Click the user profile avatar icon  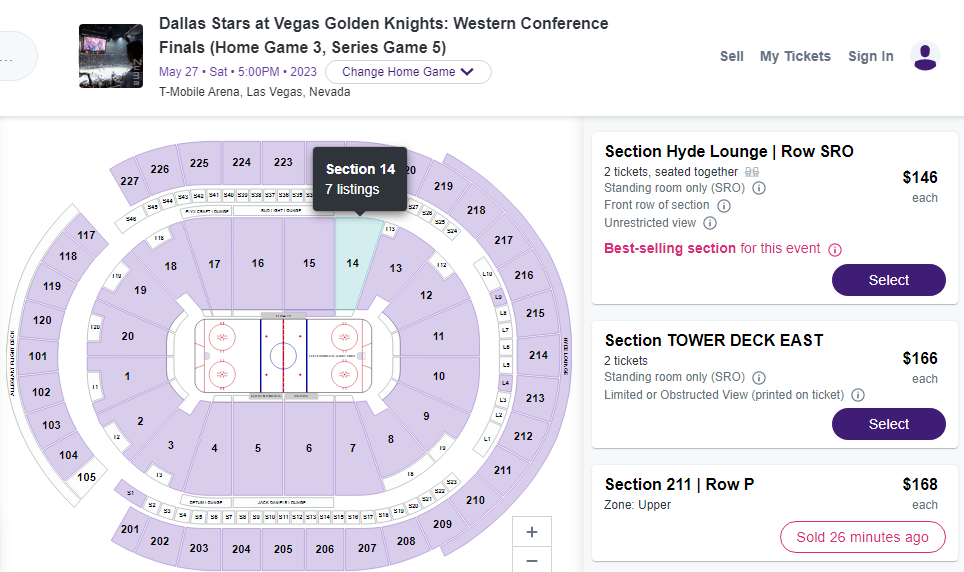tap(926, 56)
